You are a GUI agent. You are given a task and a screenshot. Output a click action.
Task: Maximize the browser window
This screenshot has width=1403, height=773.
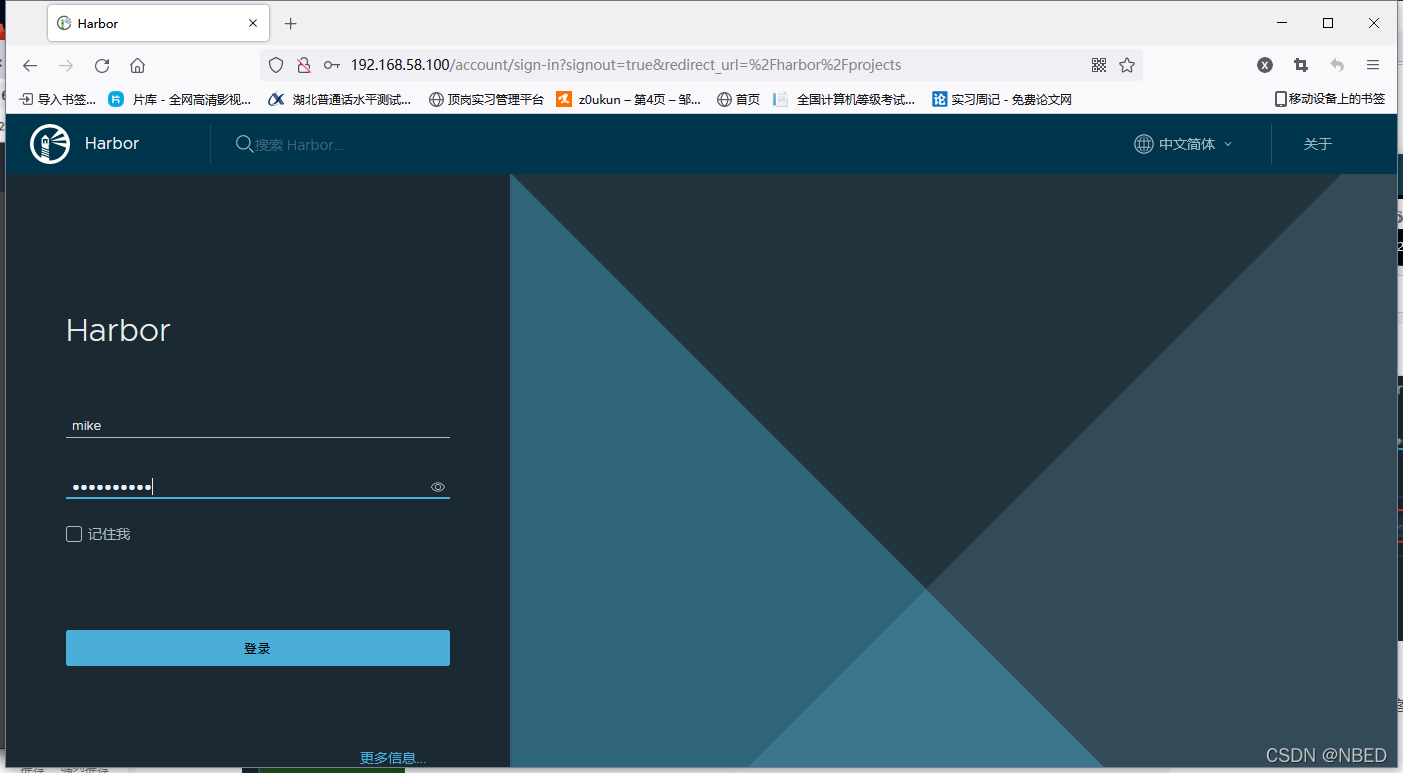pos(1328,23)
